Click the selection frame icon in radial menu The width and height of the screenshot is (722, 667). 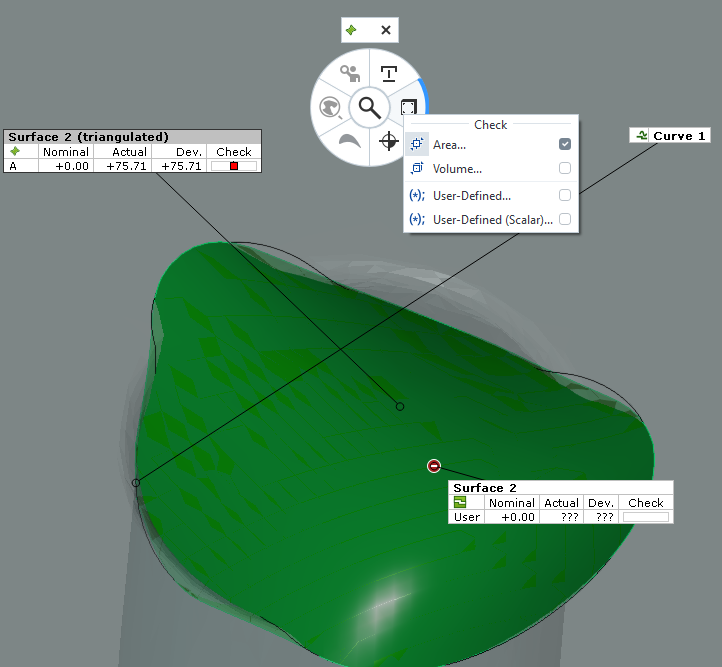pyautogui.click(x=408, y=107)
